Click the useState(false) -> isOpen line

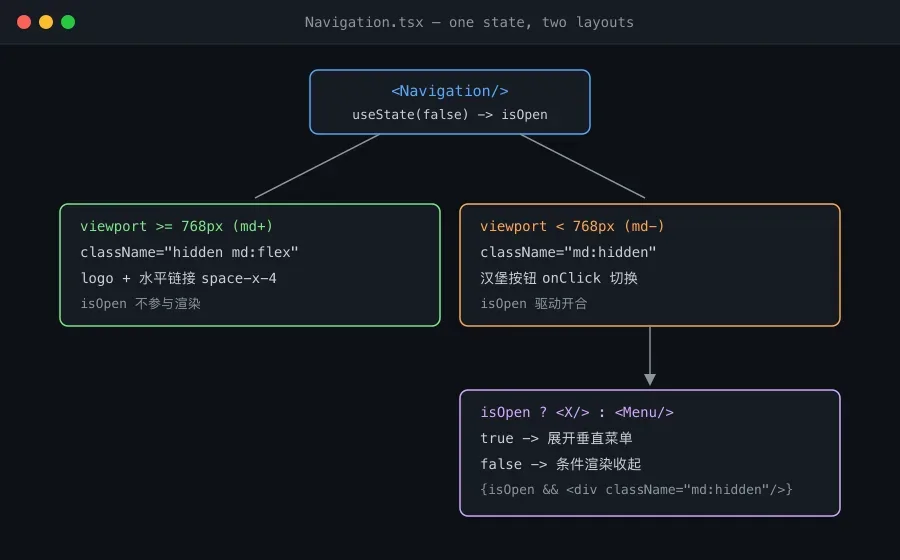click(x=449, y=115)
